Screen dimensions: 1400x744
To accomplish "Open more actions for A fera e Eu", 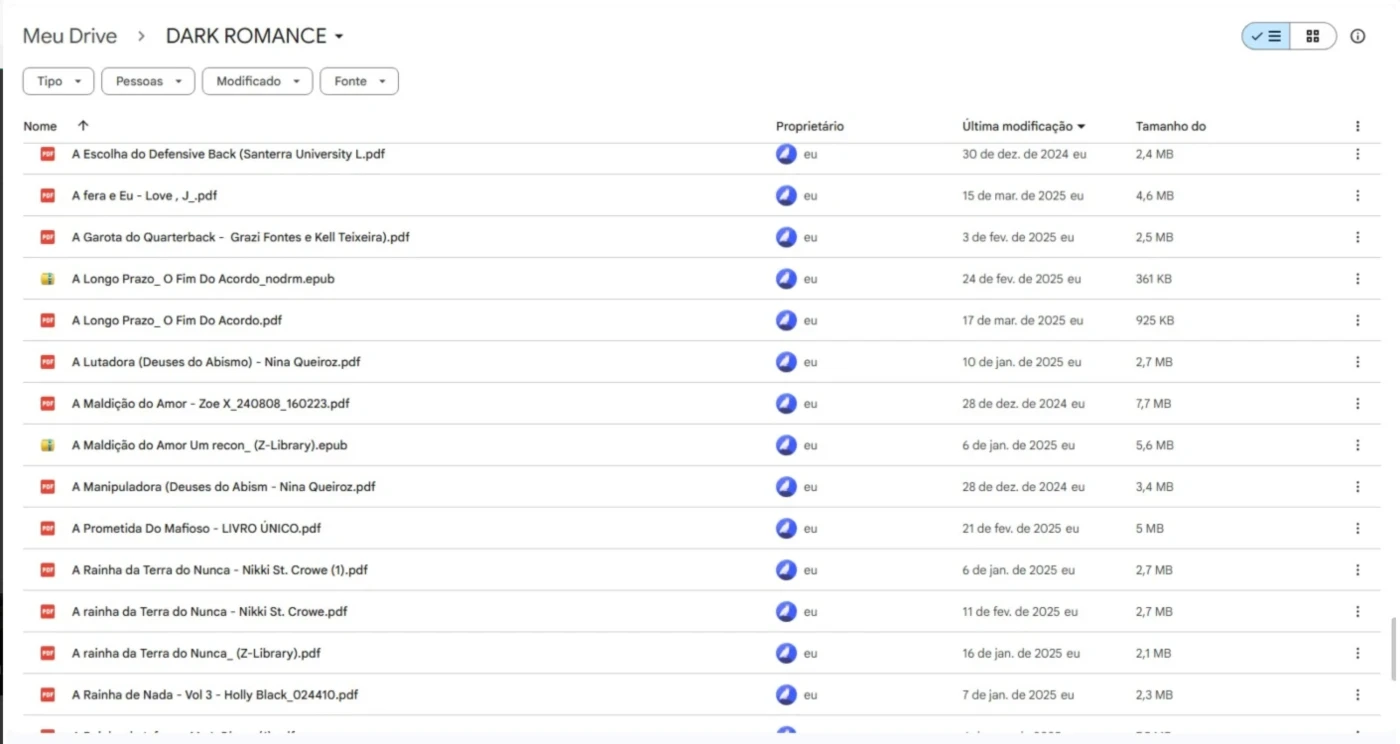I will 1357,196.
